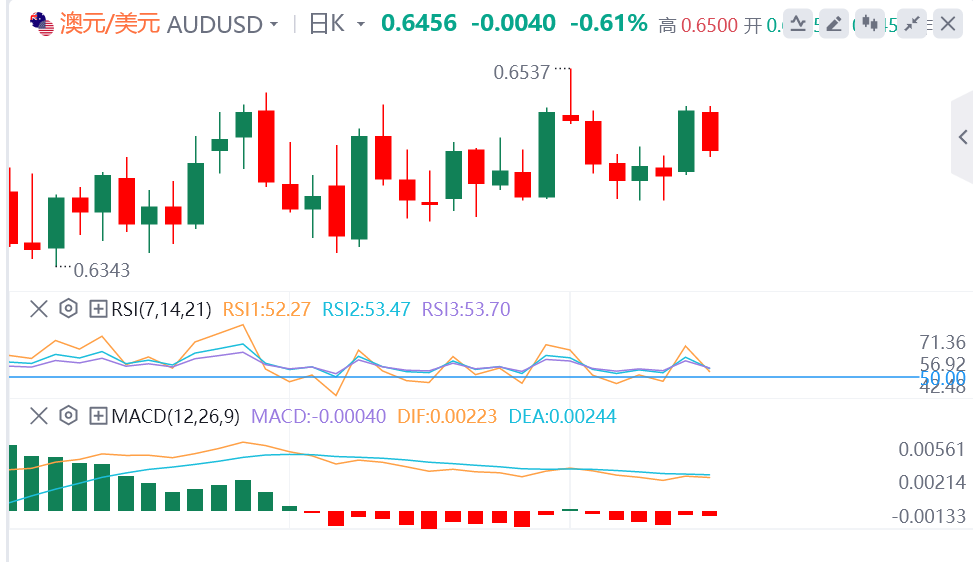Remove the MACD indicator with its X
Image resolution: width=973 pixels, height=562 pixels.
[38, 416]
